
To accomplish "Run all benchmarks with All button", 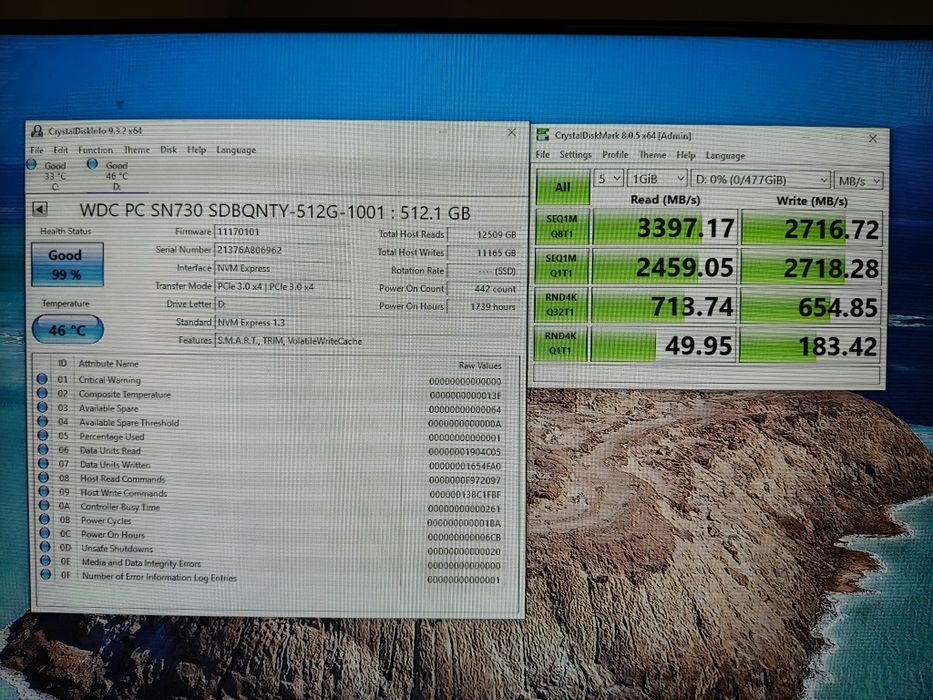I will click(x=563, y=187).
